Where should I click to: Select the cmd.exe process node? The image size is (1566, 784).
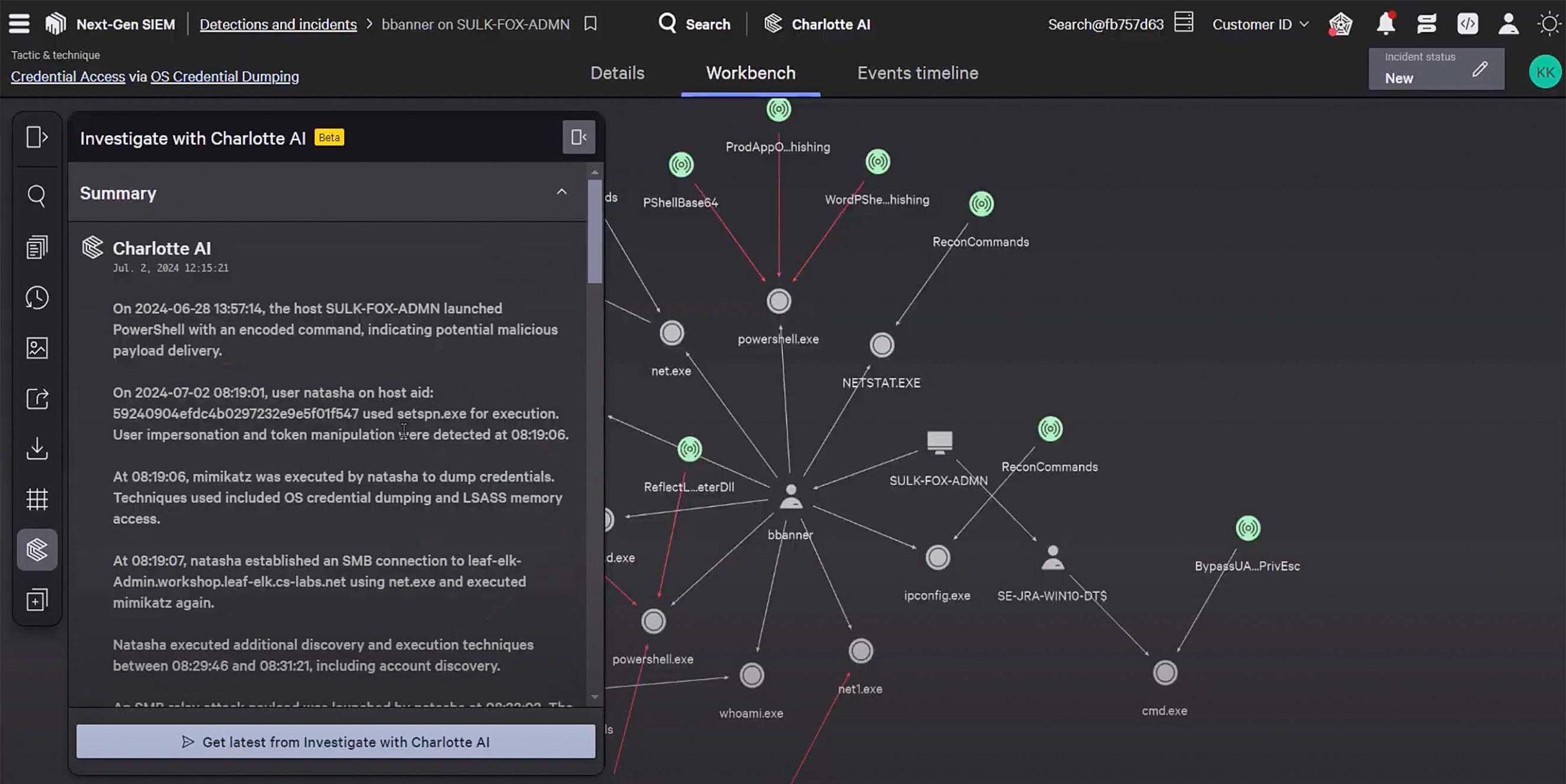coord(1165,673)
